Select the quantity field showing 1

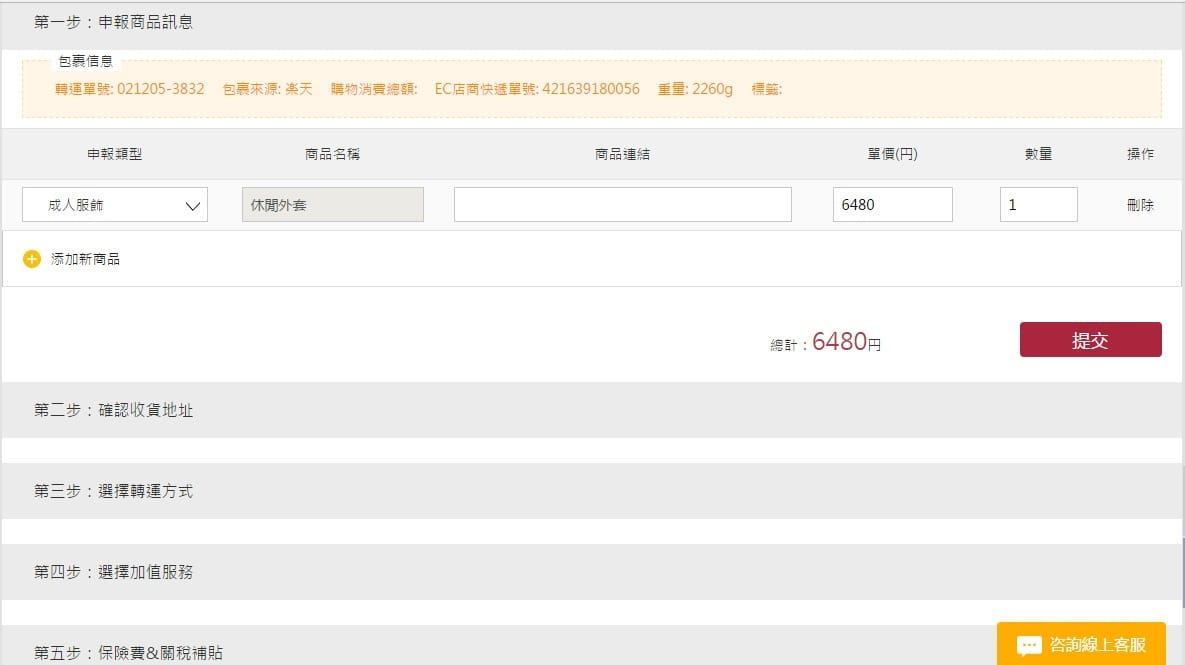tap(1038, 205)
